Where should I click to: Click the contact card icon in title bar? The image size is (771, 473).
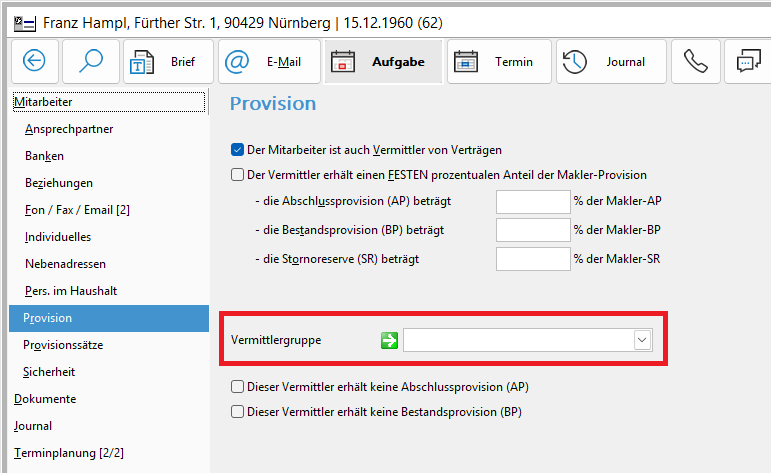(x=18, y=22)
